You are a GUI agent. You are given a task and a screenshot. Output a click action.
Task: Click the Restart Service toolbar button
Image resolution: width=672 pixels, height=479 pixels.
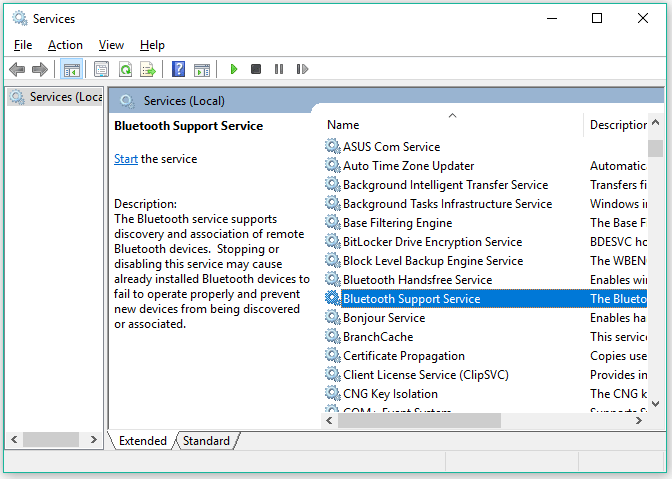(302, 69)
